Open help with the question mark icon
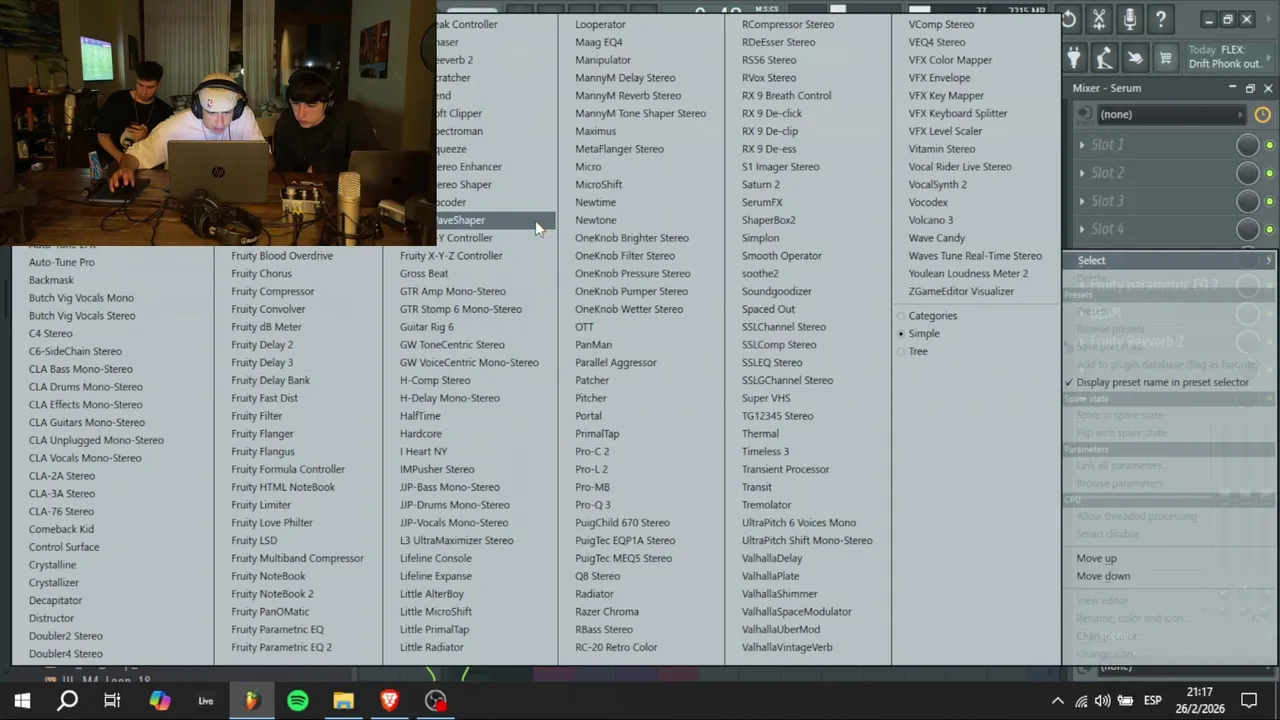Image resolution: width=1280 pixels, height=720 pixels. pos(1161,19)
